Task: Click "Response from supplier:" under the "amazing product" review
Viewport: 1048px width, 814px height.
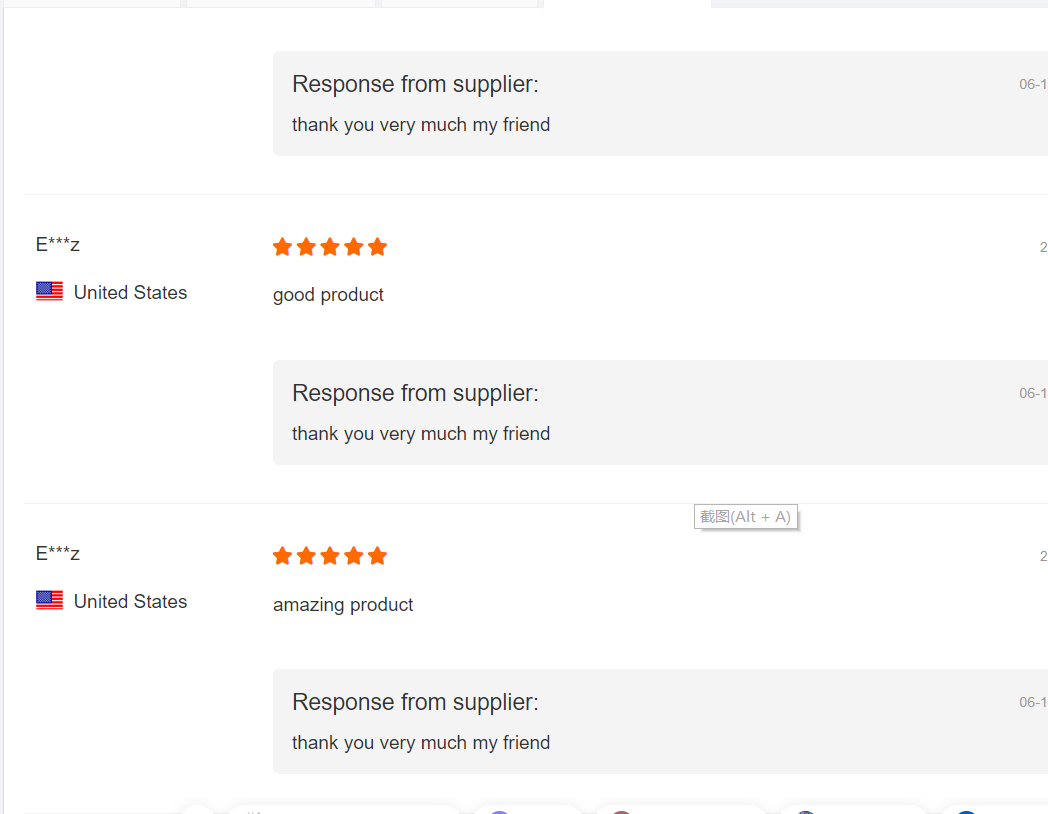Action: (415, 702)
